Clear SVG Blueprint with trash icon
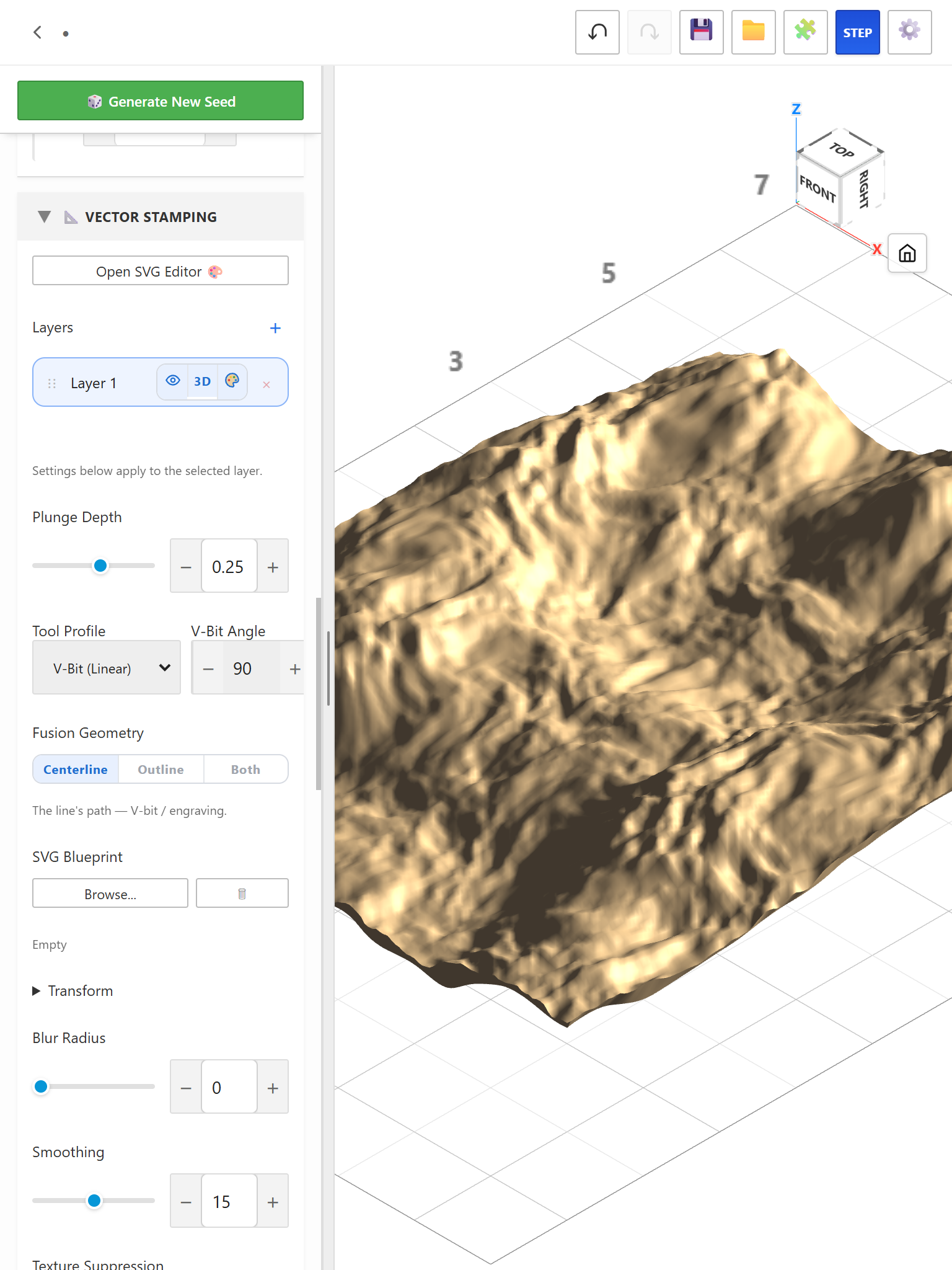 point(242,893)
